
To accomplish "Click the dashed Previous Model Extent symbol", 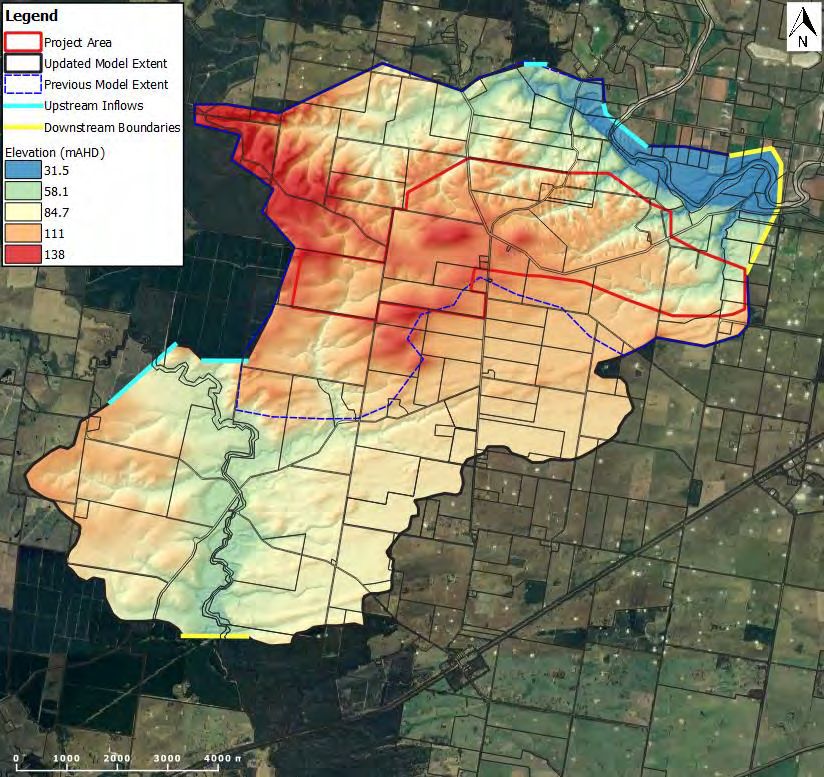I will [x=23, y=85].
